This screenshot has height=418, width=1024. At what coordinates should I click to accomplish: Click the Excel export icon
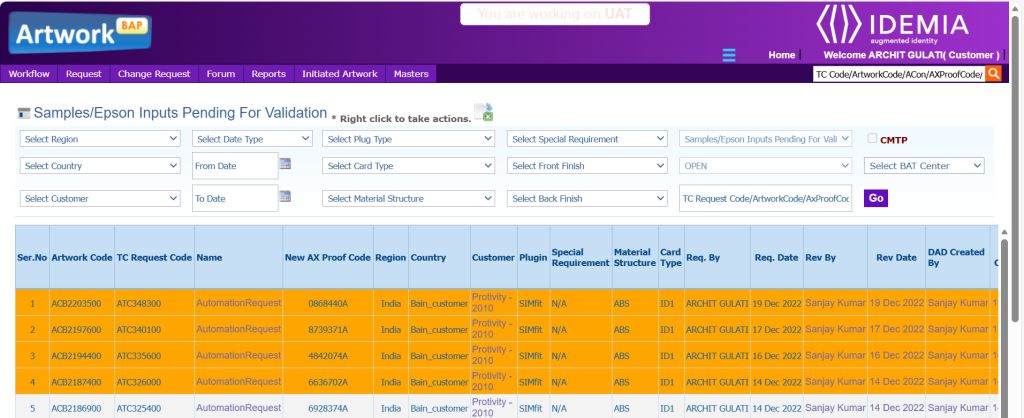pos(484,113)
